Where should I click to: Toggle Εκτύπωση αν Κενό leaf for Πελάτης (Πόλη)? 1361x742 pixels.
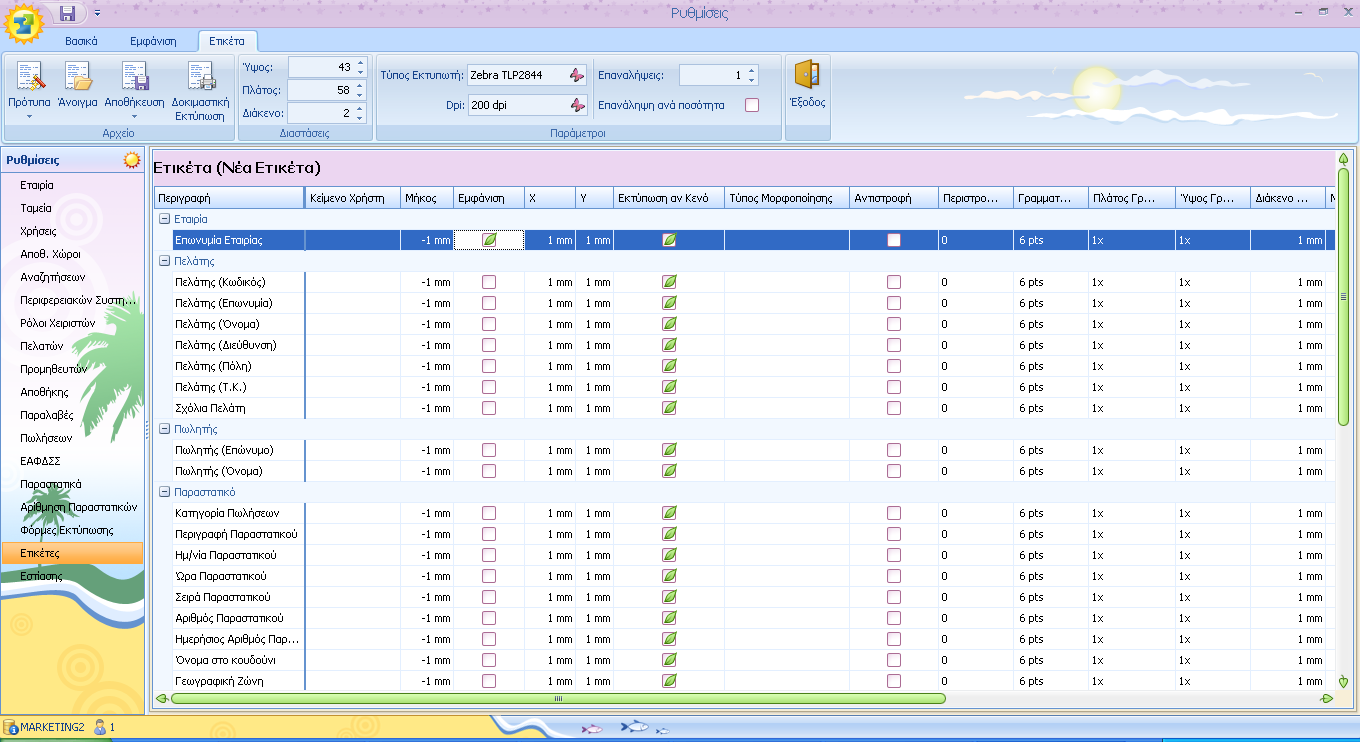[669, 366]
